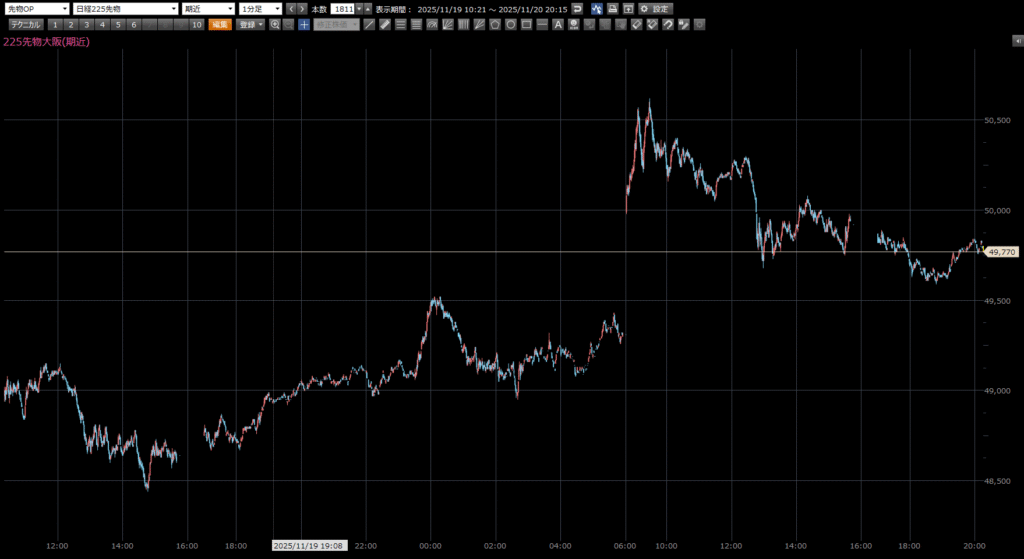Select the pentagon shape drawing tool
This screenshot has height=559, width=1024.
click(495, 24)
